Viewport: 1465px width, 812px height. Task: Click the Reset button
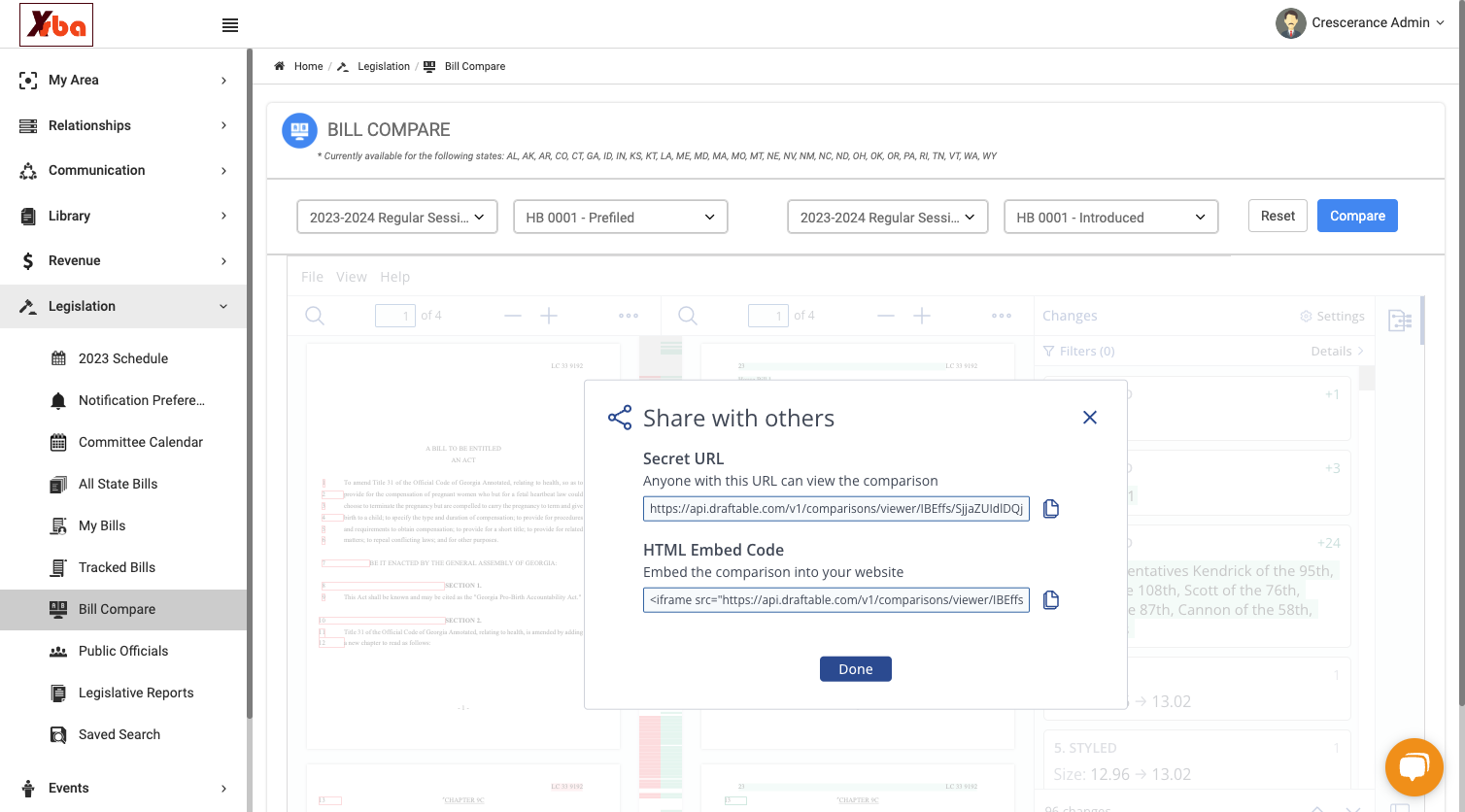tap(1278, 216)
